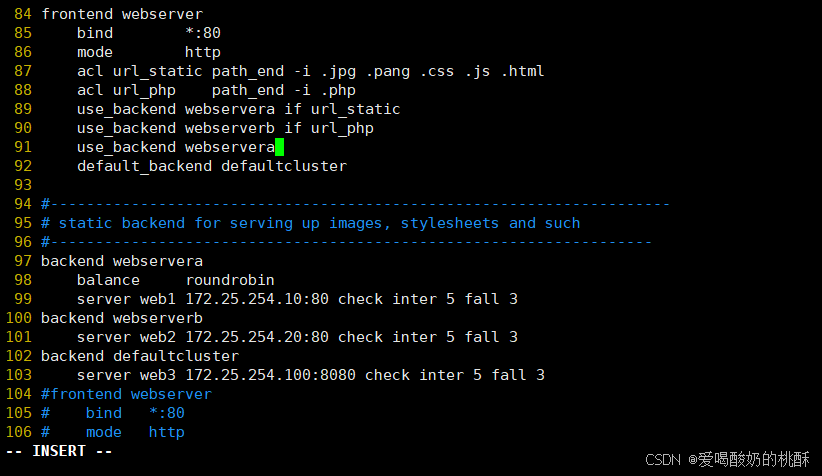This screenshot has width=822, height=476.
Task: Click the green cursor block on line 91
Action: tap(279, 147)
